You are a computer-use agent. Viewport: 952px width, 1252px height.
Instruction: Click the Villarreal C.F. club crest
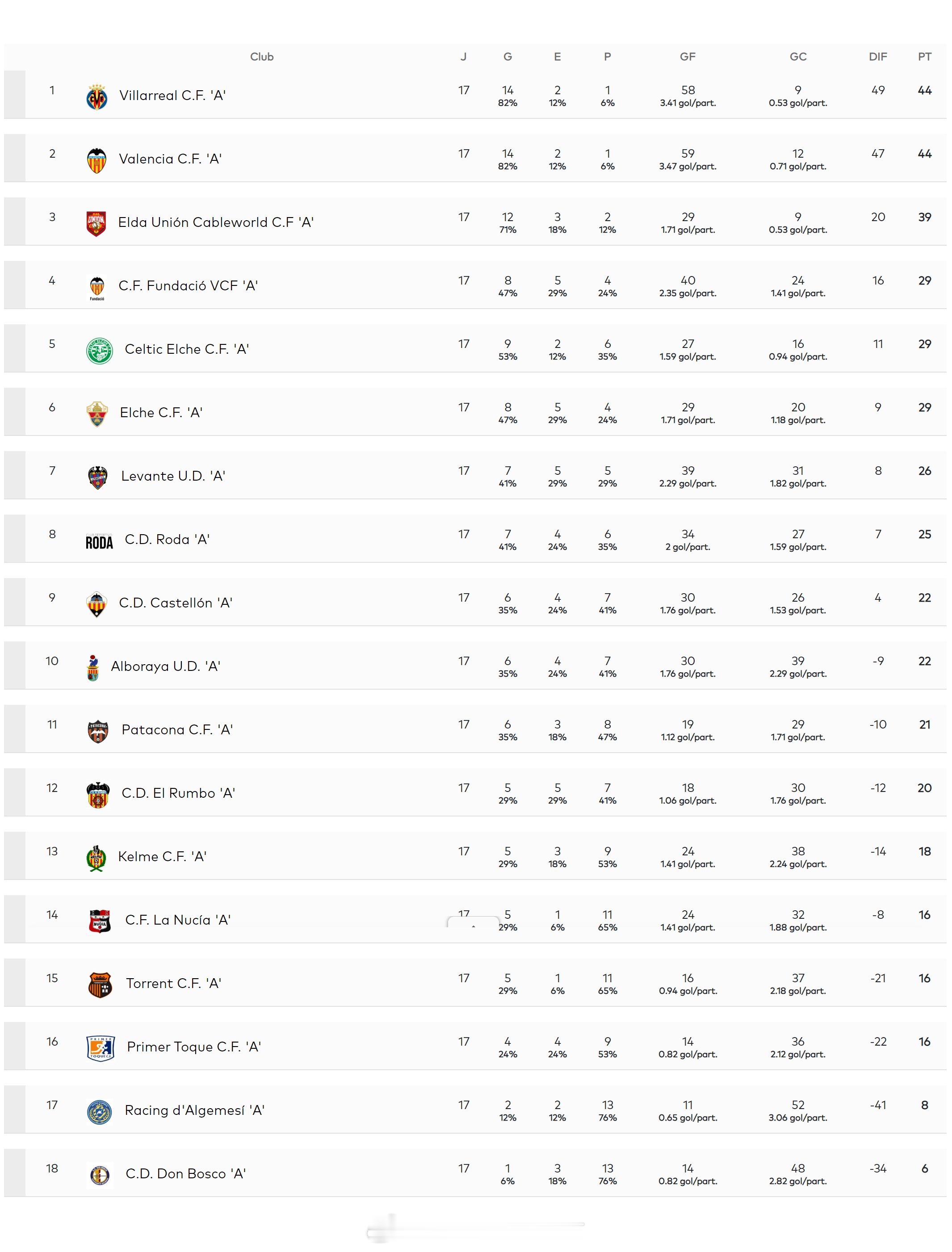(97, 97)
